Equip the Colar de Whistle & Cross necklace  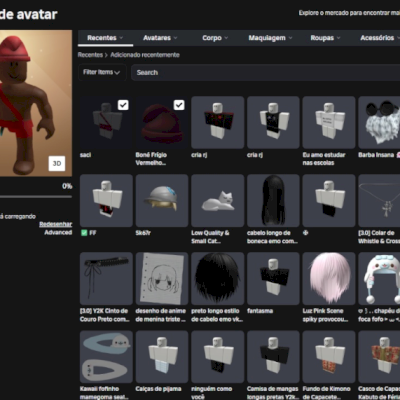pos(379,200)
